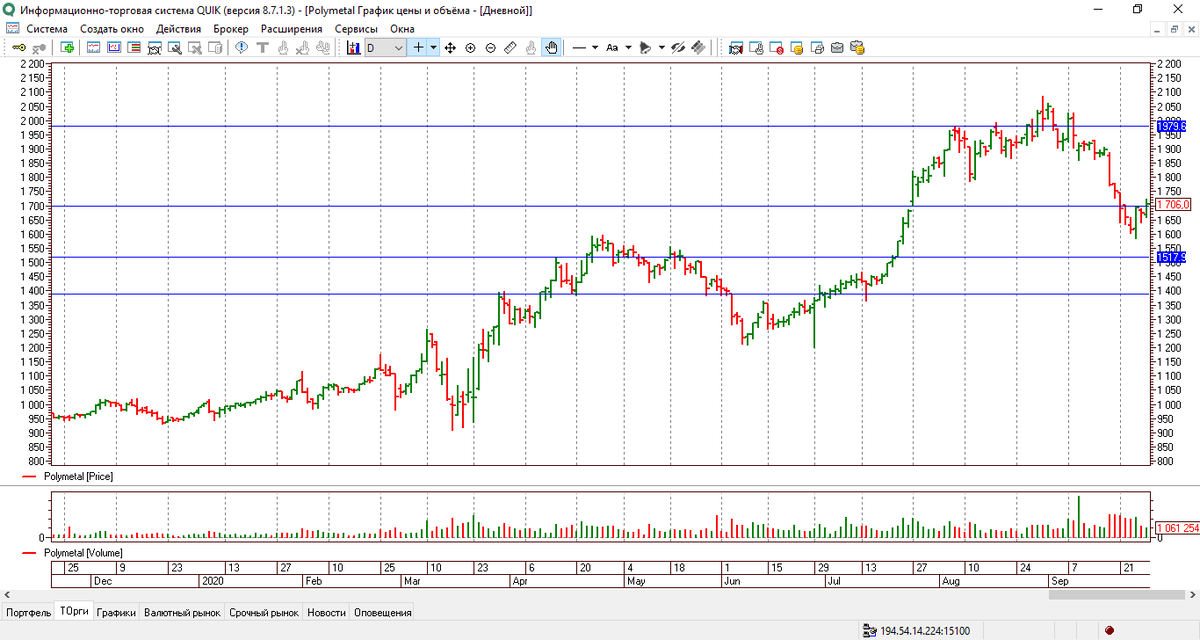Image resolution: width=1200 pixels, height=640 pixels.
Task: Click the window with printer icon
Action: tap(817, 47)
